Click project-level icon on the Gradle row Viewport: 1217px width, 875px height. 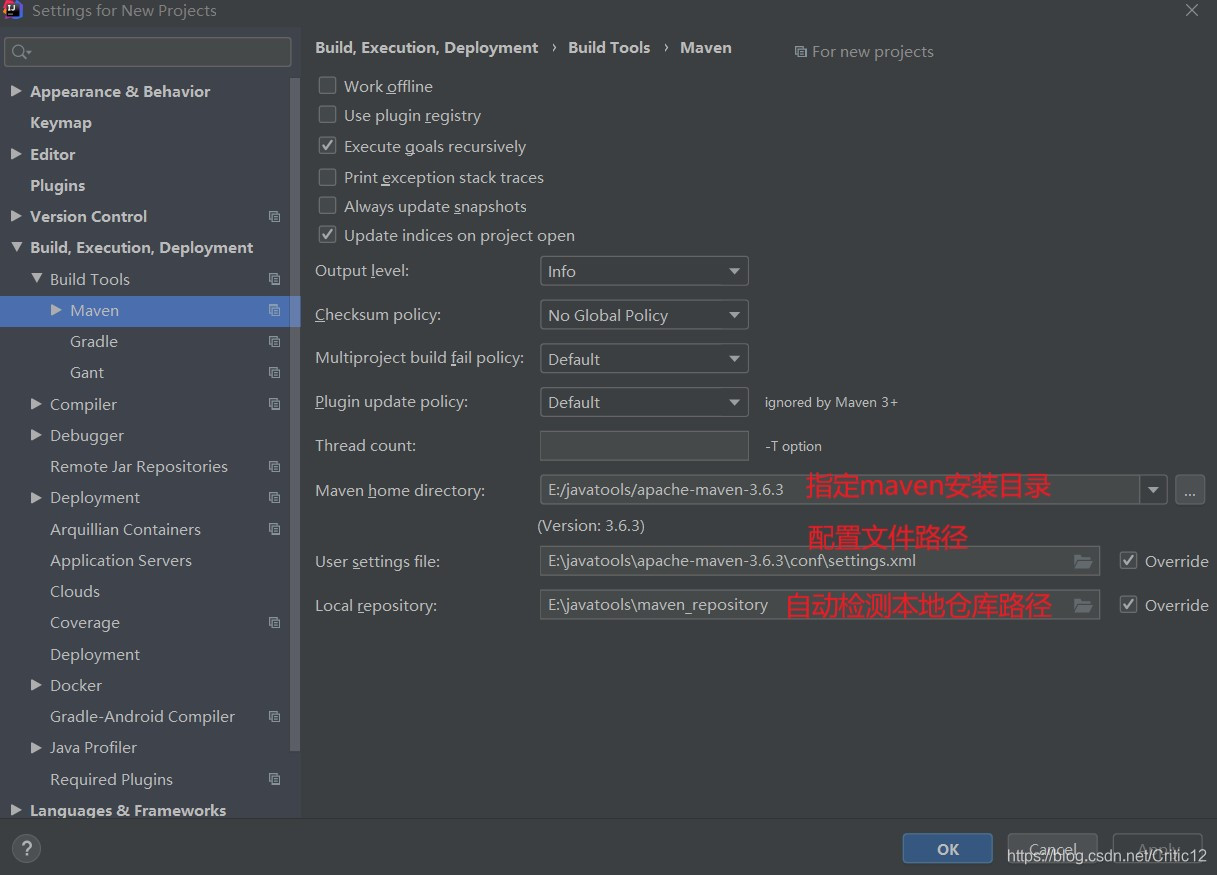click(274, 342)
